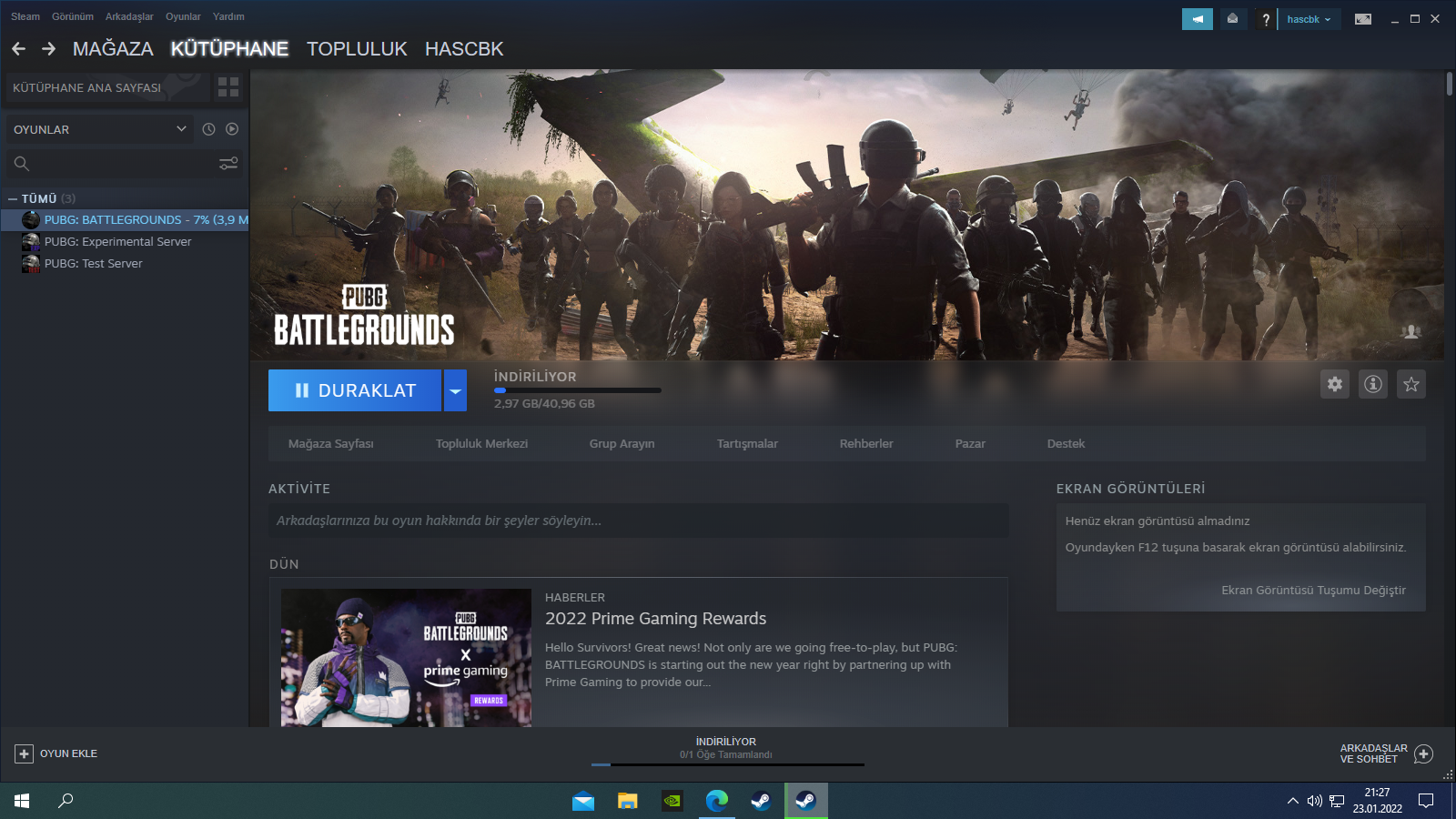The image size is (1456, 819).
Task: Open download options arrow beside DURAKLAT
Action: pyautogui.click(x=455, y=390)
